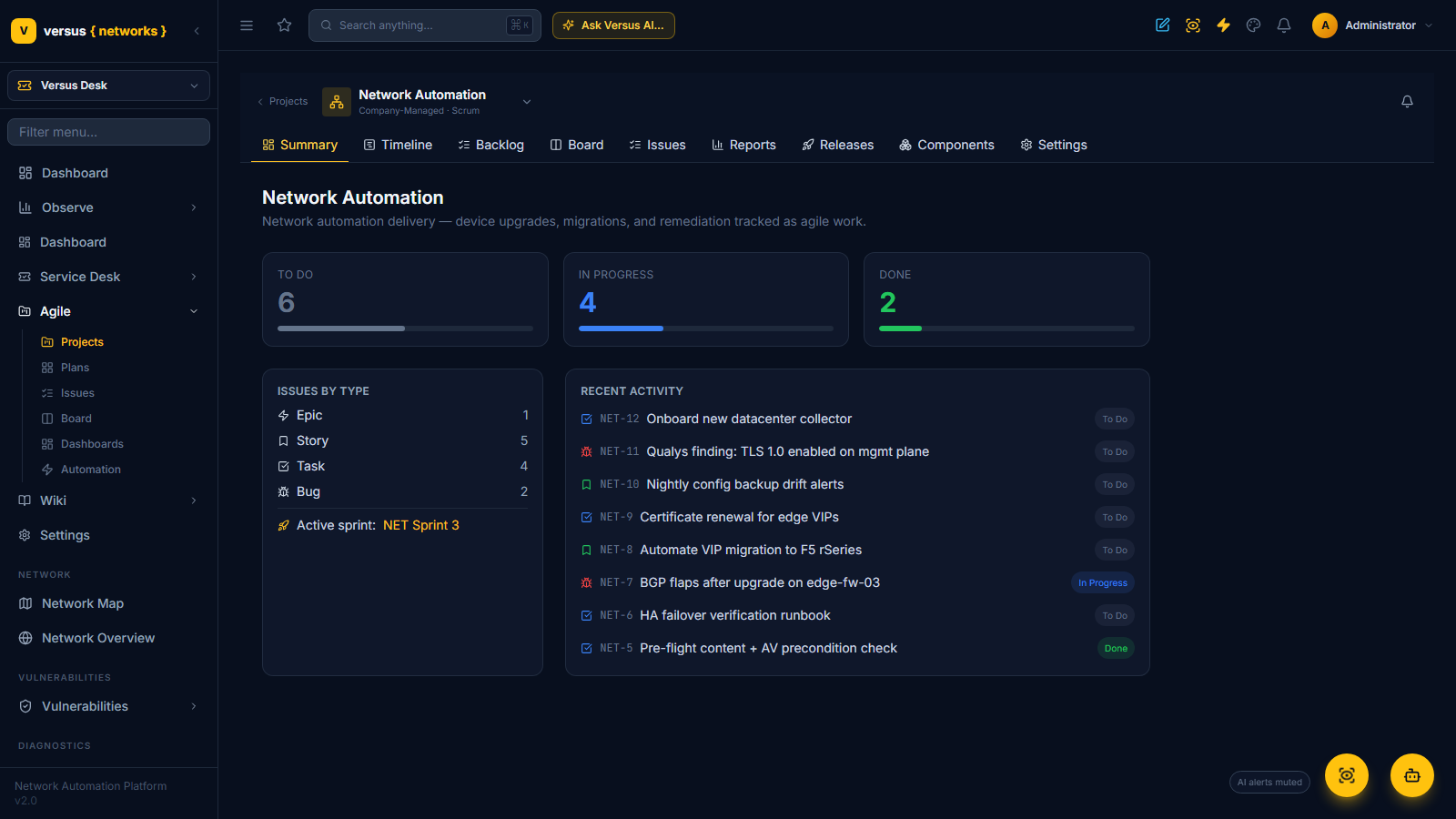Screen dimensions: 1456x819
Task: Go to sidebar Settings item
Action: coord(108,535)
